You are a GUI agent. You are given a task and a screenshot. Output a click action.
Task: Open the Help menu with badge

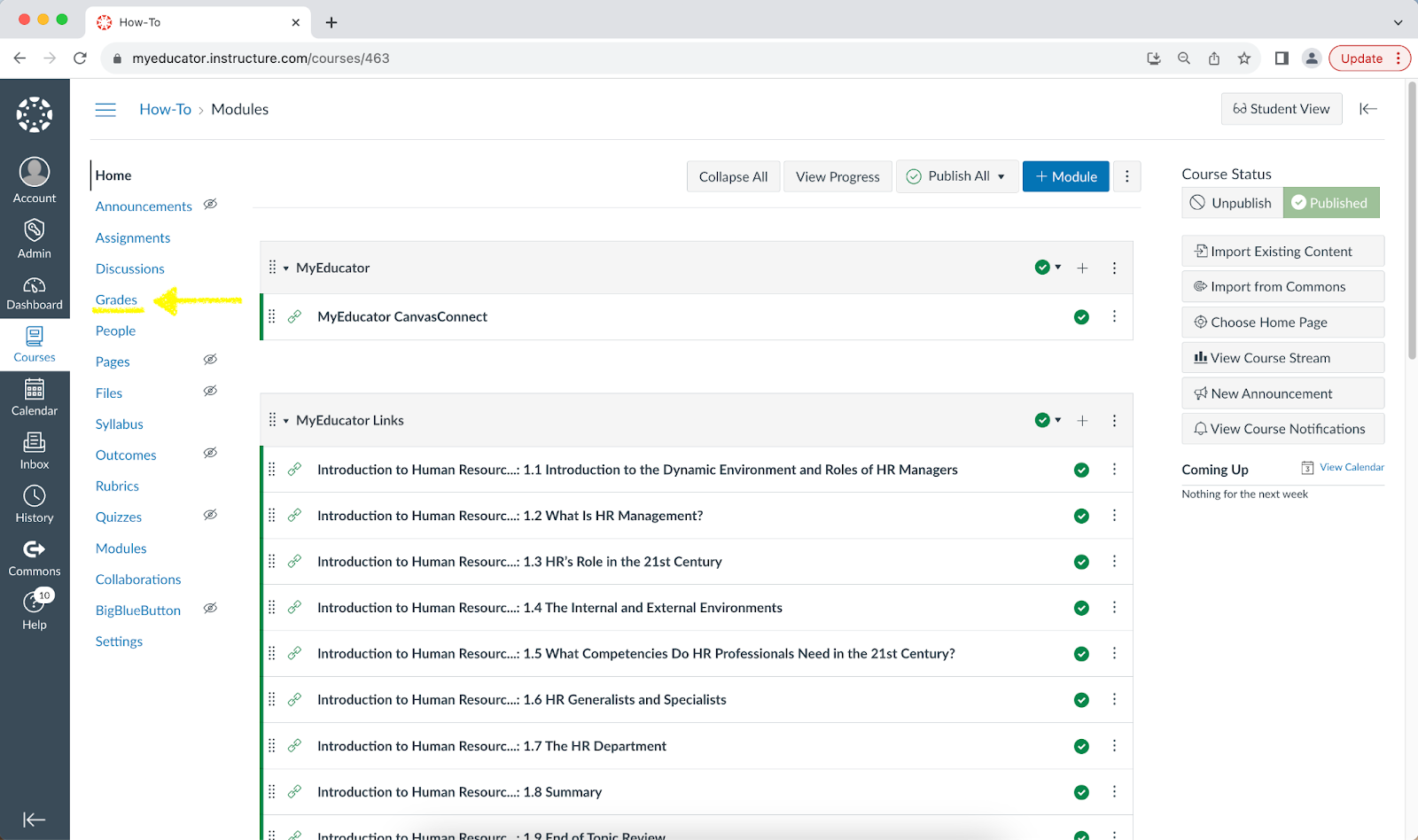coord(35,611)
